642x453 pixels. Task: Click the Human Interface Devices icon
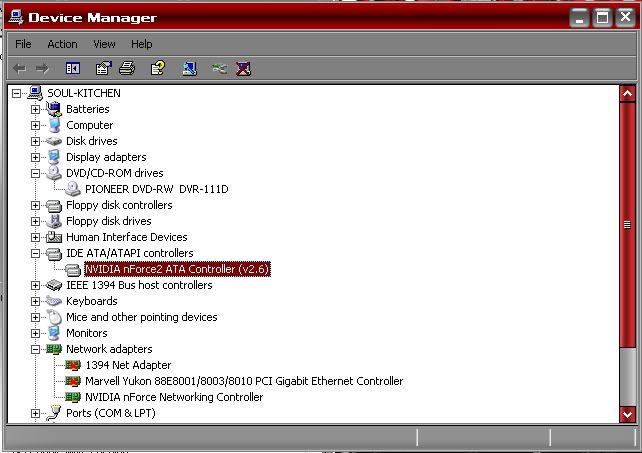54,237
